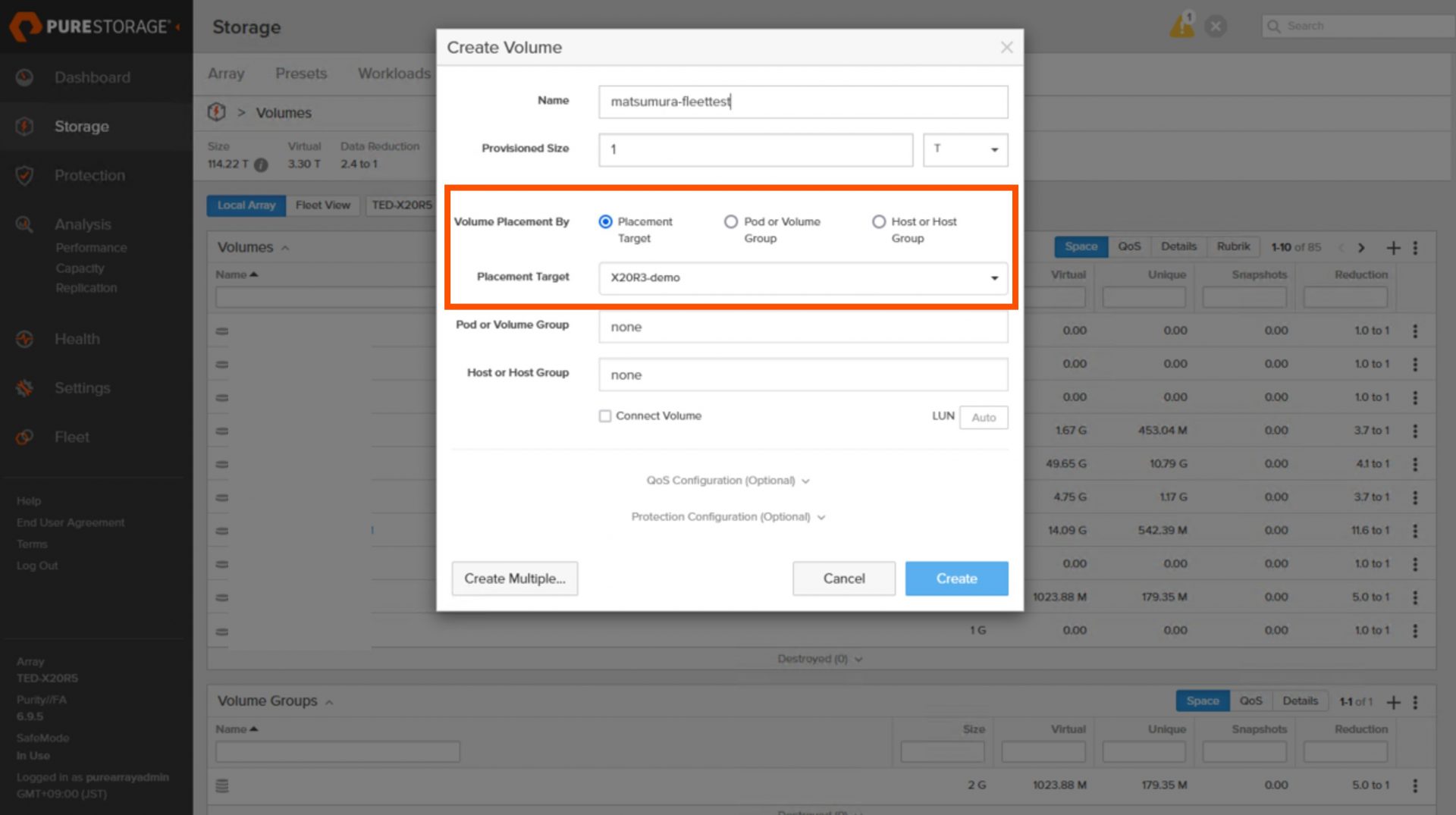
Task: Click the Provisioned Size input field
Action: [755, 149]
